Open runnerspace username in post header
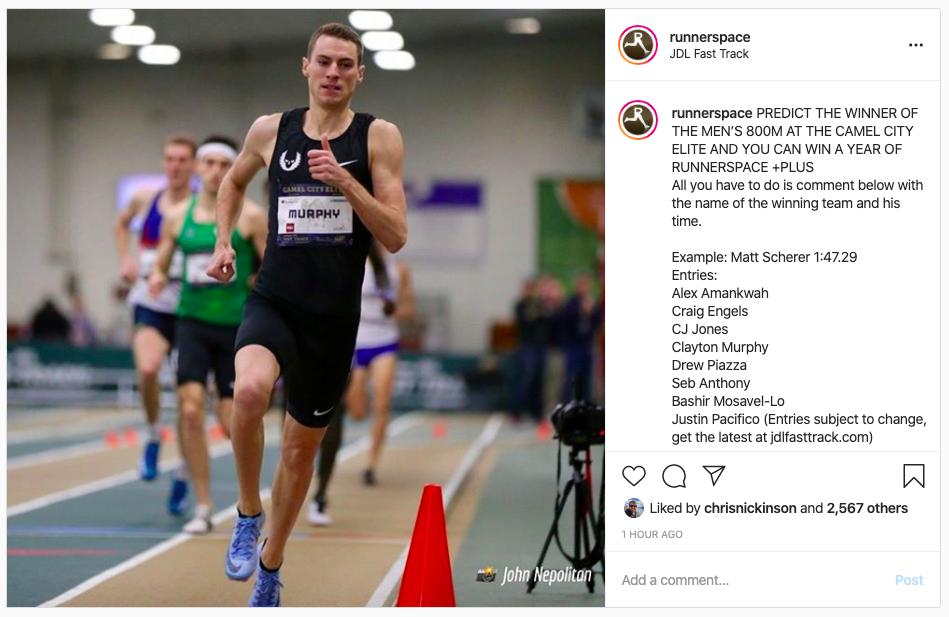The height and width of the screenshot is (617, 949). tap(709, 37)
